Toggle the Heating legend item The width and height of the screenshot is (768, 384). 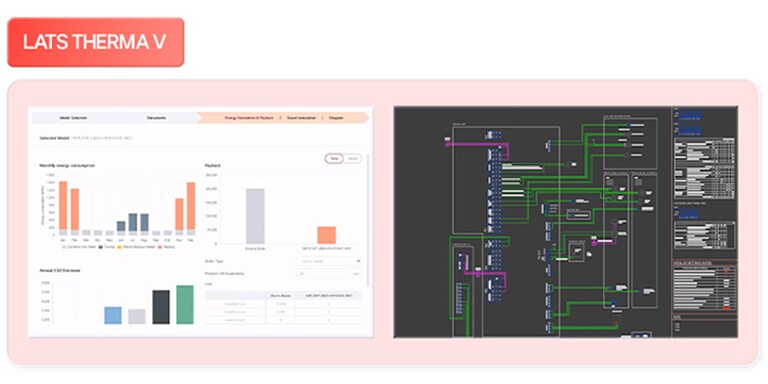coord(166,247)
